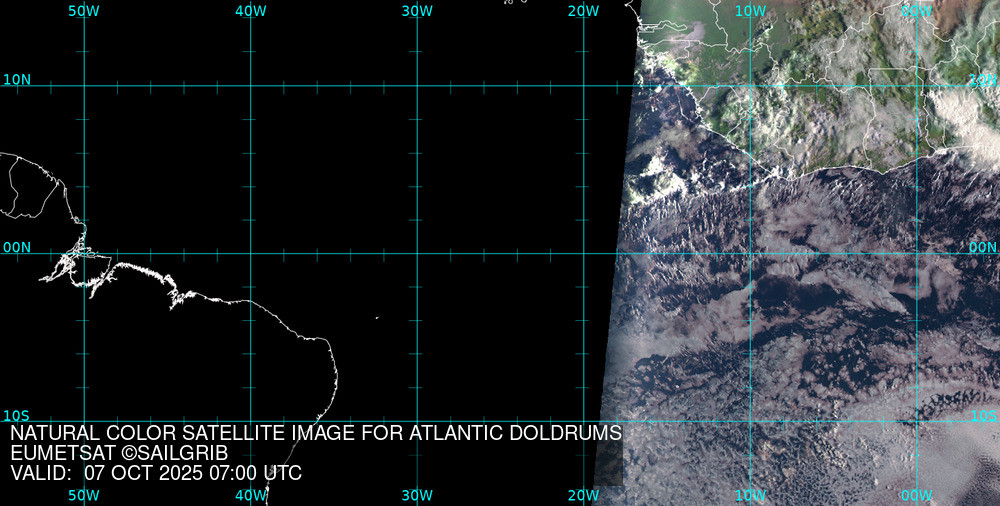Select the 10S latitude label on left
This screenshot has height=506, width=1000.
(x=16, y=415)
